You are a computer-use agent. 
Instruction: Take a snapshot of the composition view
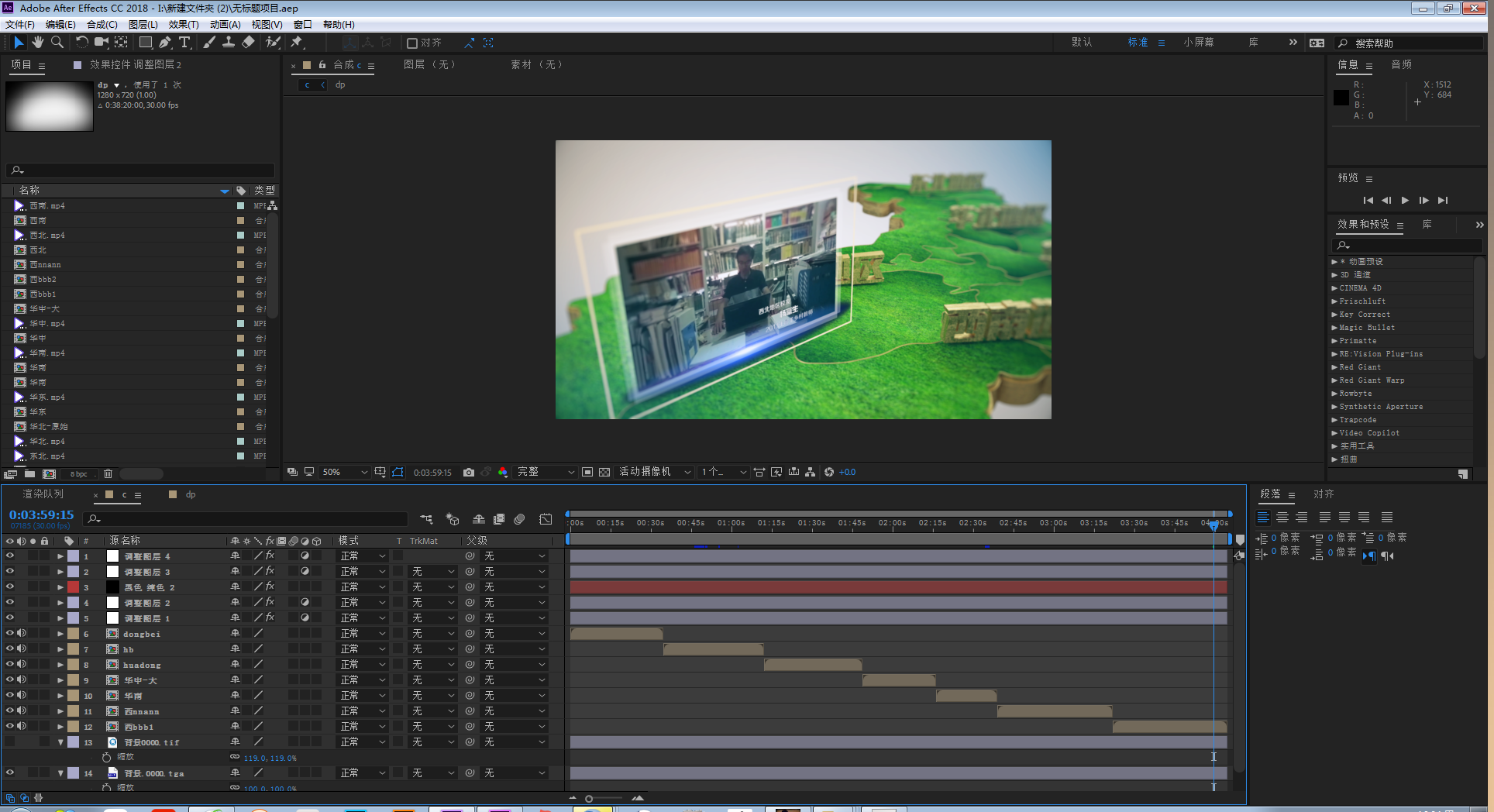[x=468, y=472]
